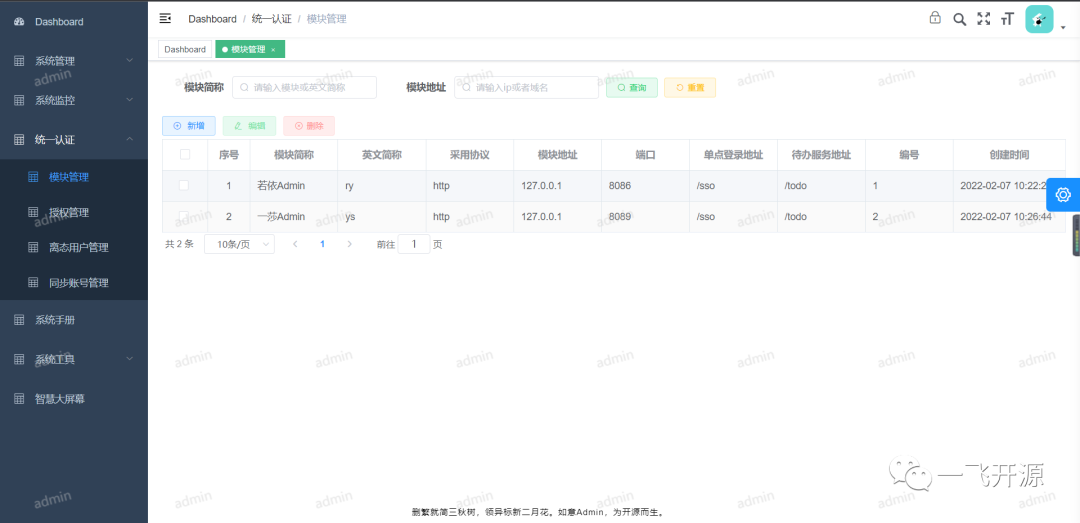The height and width of the screenshot is (523, 1080).
Task: Click the user avatar image
Action: click(x=1039, y=19)
